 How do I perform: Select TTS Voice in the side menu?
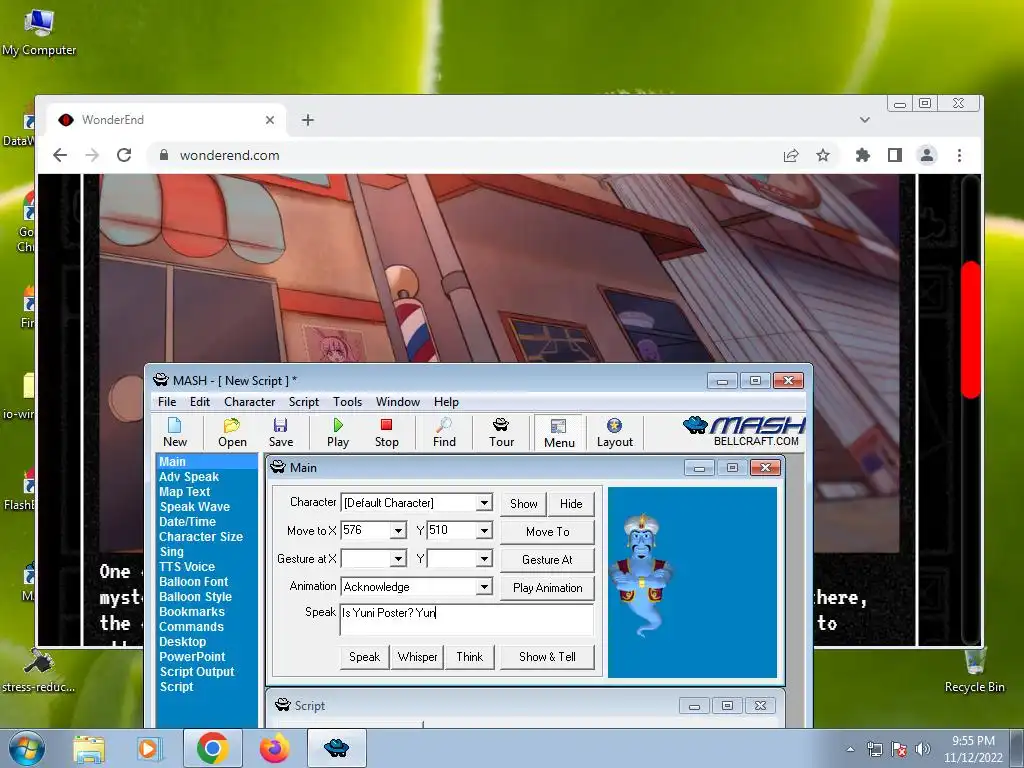(187, 567)
